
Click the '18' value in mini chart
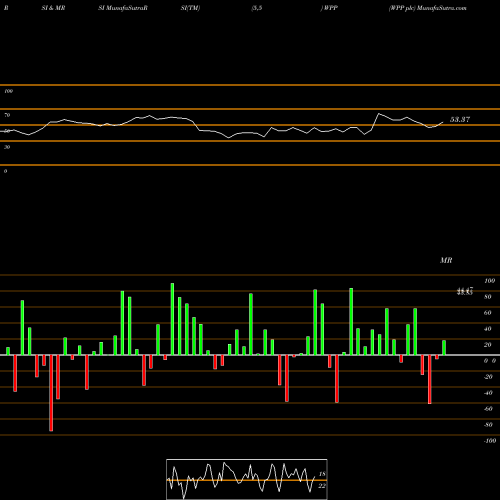point(322,474)
